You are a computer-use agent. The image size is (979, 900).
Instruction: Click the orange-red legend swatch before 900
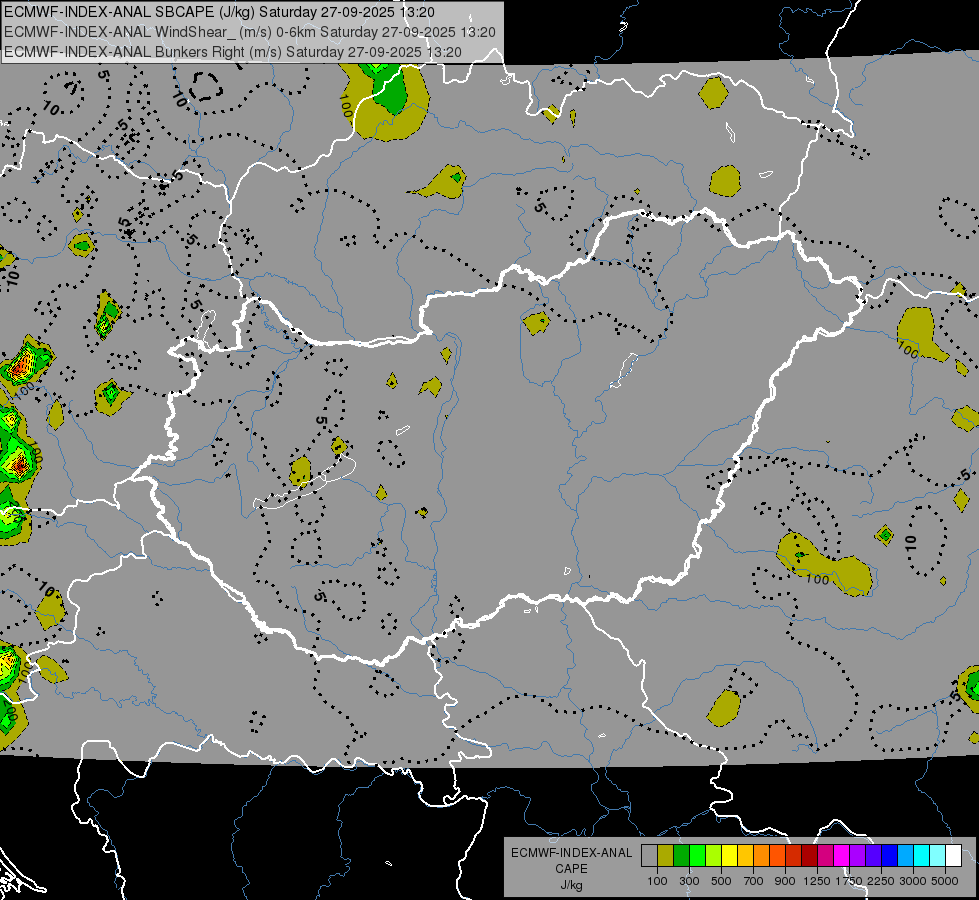coord(777,856)
